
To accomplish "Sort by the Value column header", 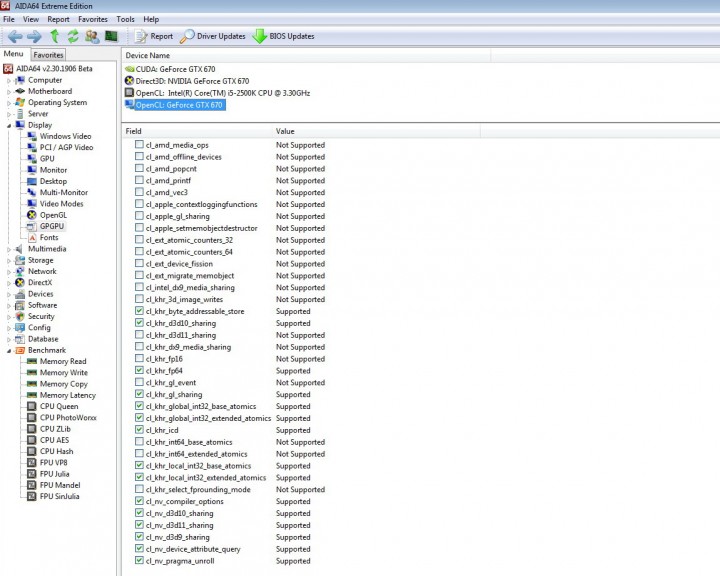I will 377,131.
